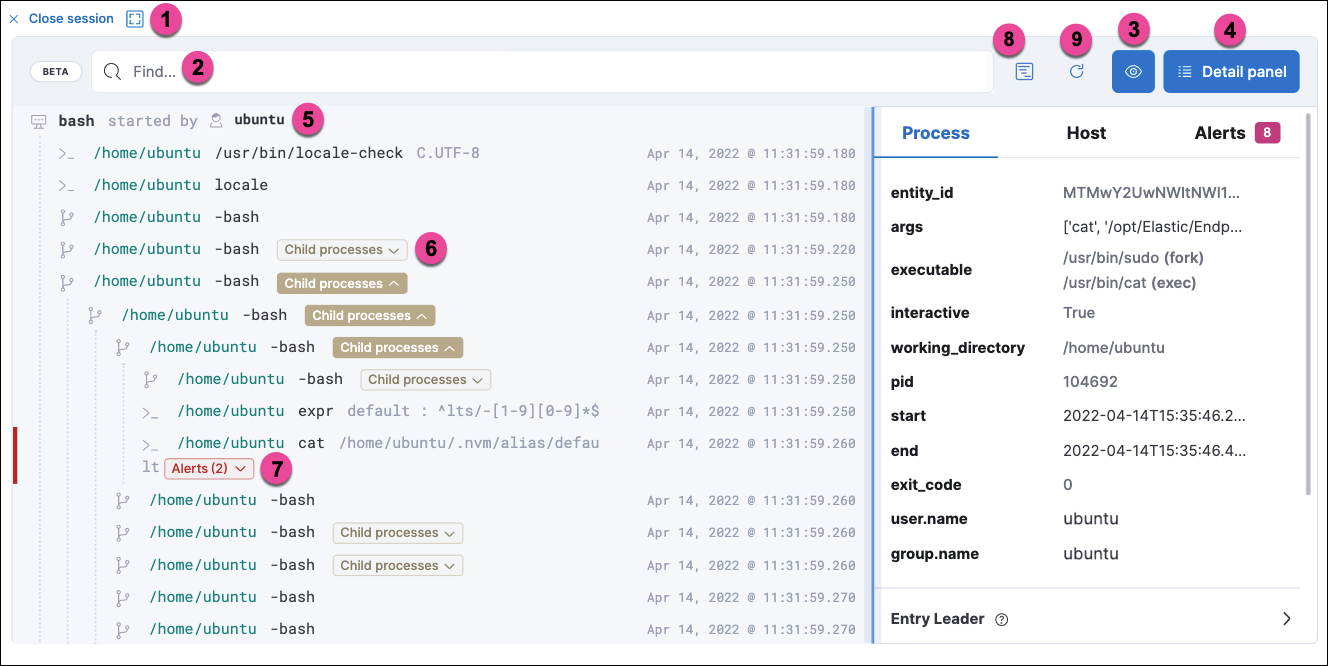Switch to the Host tab
Viewport: 1328px width, 666px height.
click(x=1086, y=133)
